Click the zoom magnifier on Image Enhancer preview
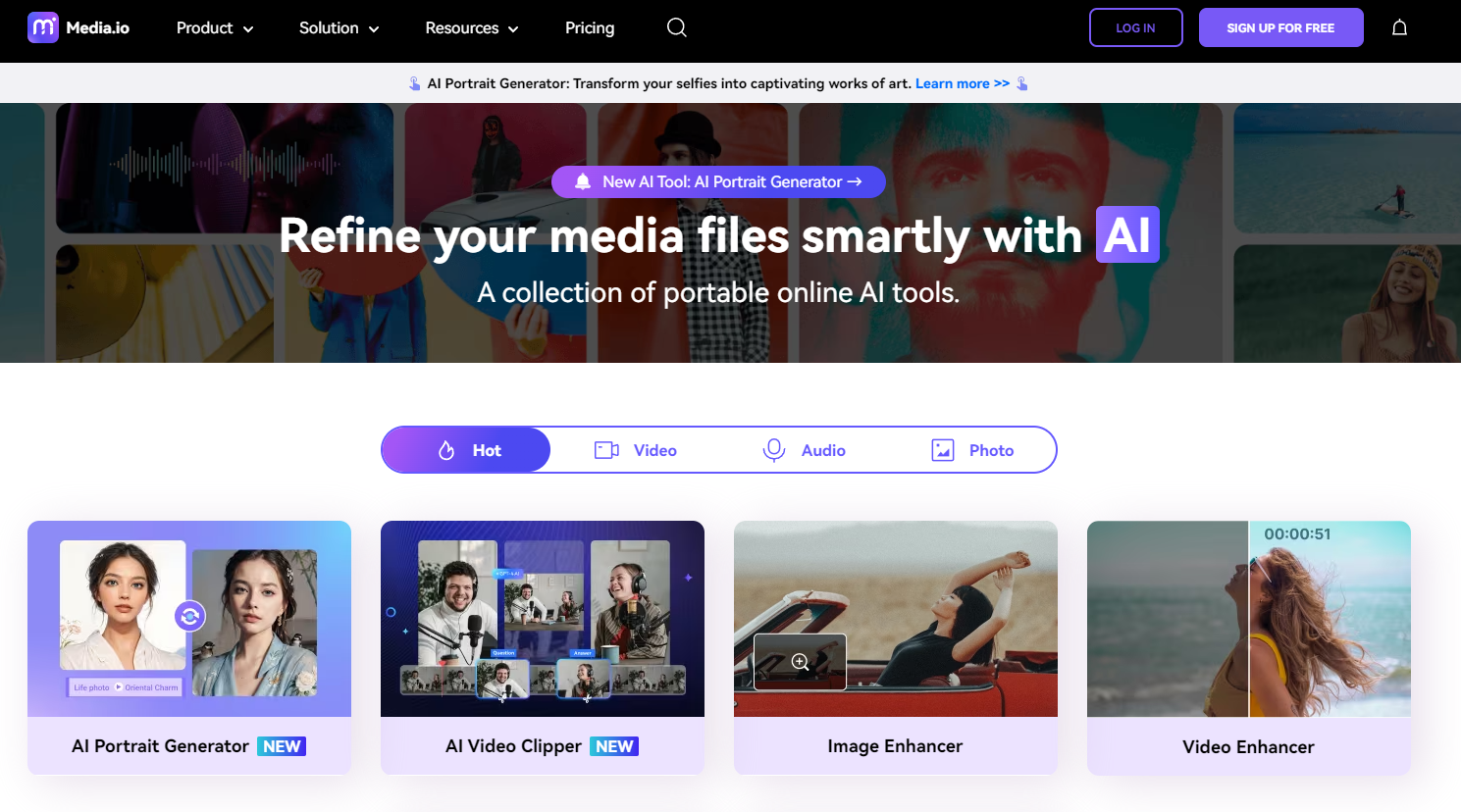 coord(800,662)
